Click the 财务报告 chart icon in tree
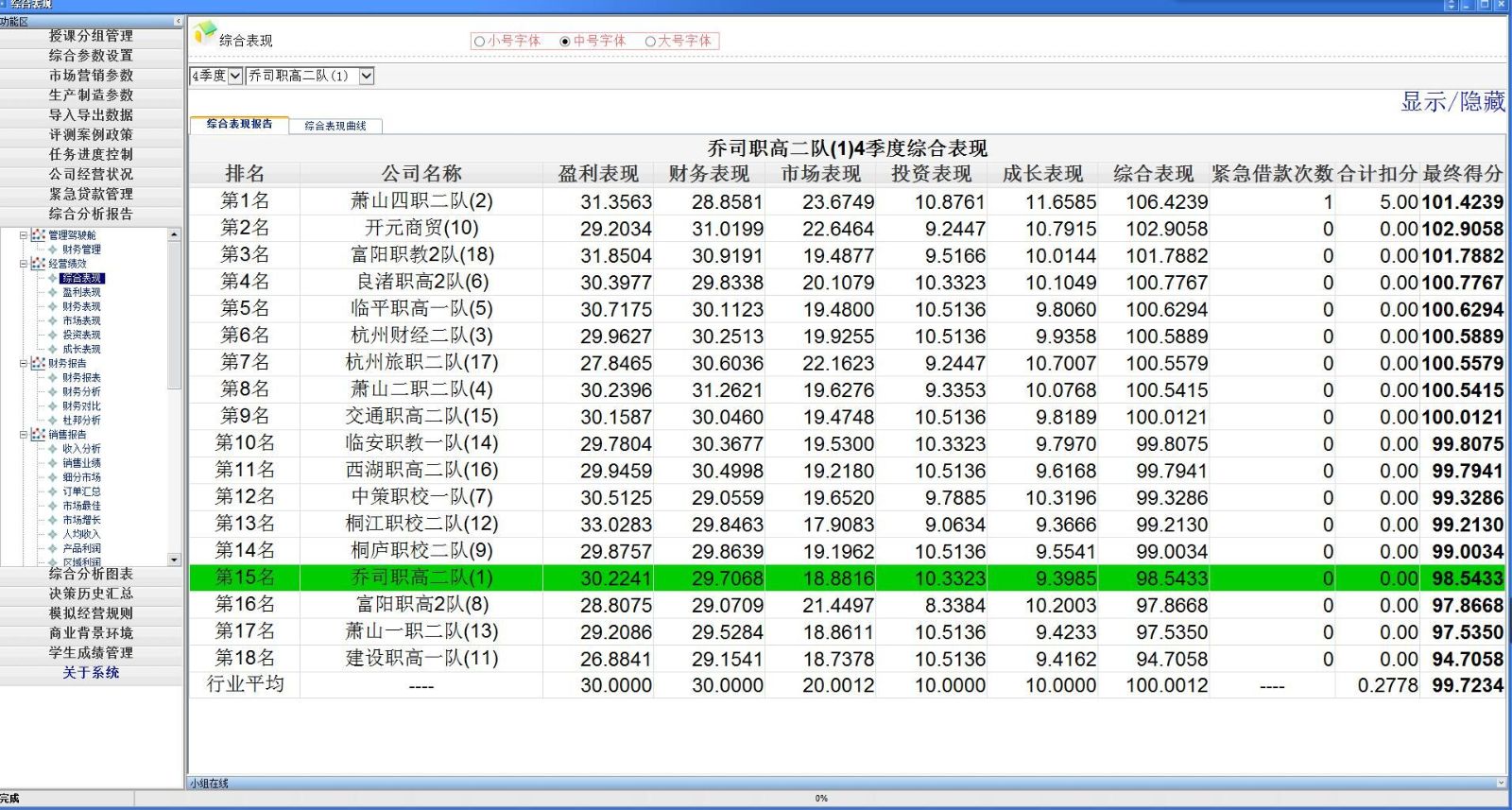 pyautogui.click(x=38, y=363)
